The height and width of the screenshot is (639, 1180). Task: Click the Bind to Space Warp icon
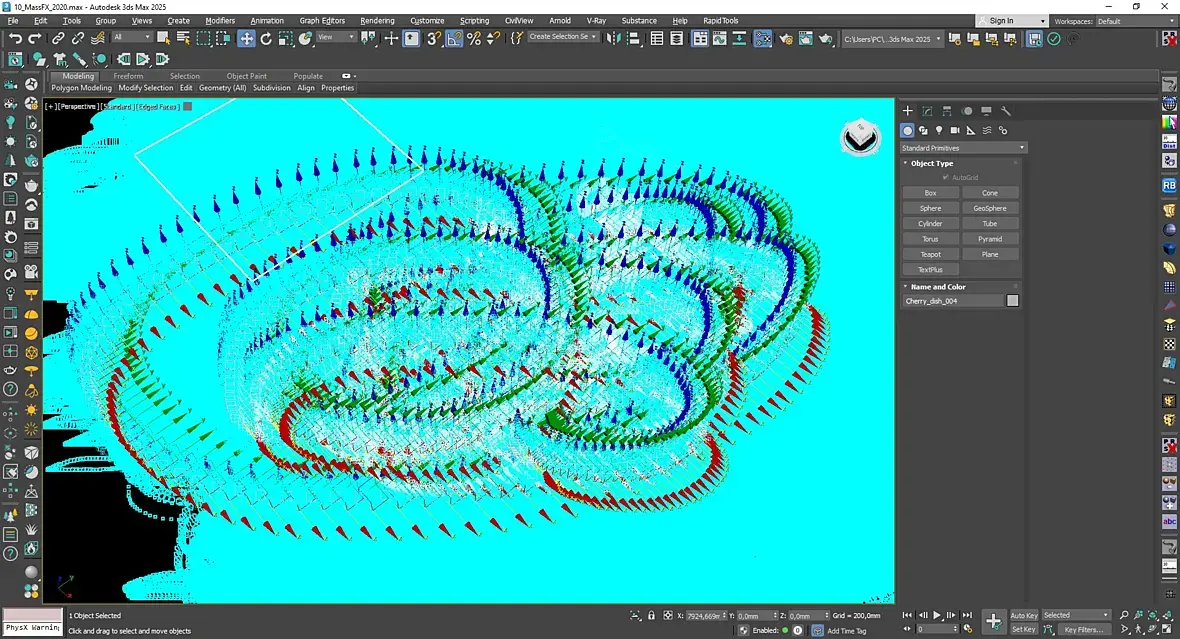98,38
